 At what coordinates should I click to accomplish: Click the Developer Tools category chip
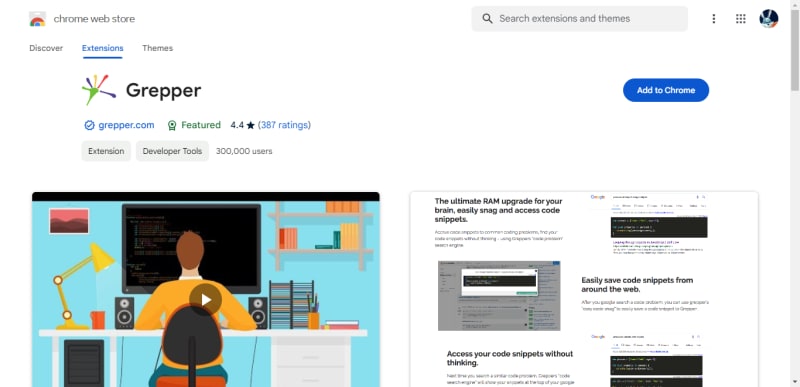(x=172, y=151)
